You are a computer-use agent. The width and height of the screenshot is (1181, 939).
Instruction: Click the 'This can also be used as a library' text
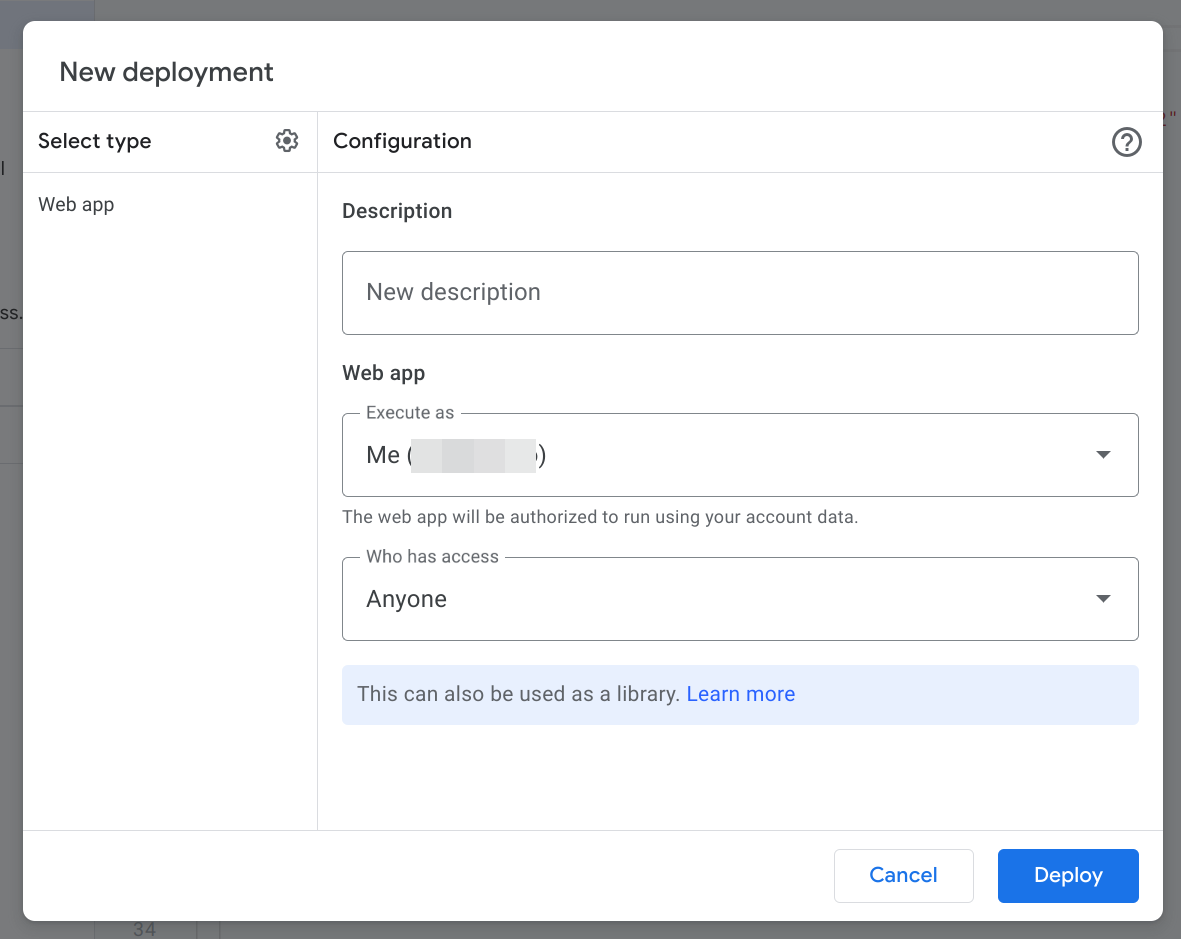[x=518, y=694]
